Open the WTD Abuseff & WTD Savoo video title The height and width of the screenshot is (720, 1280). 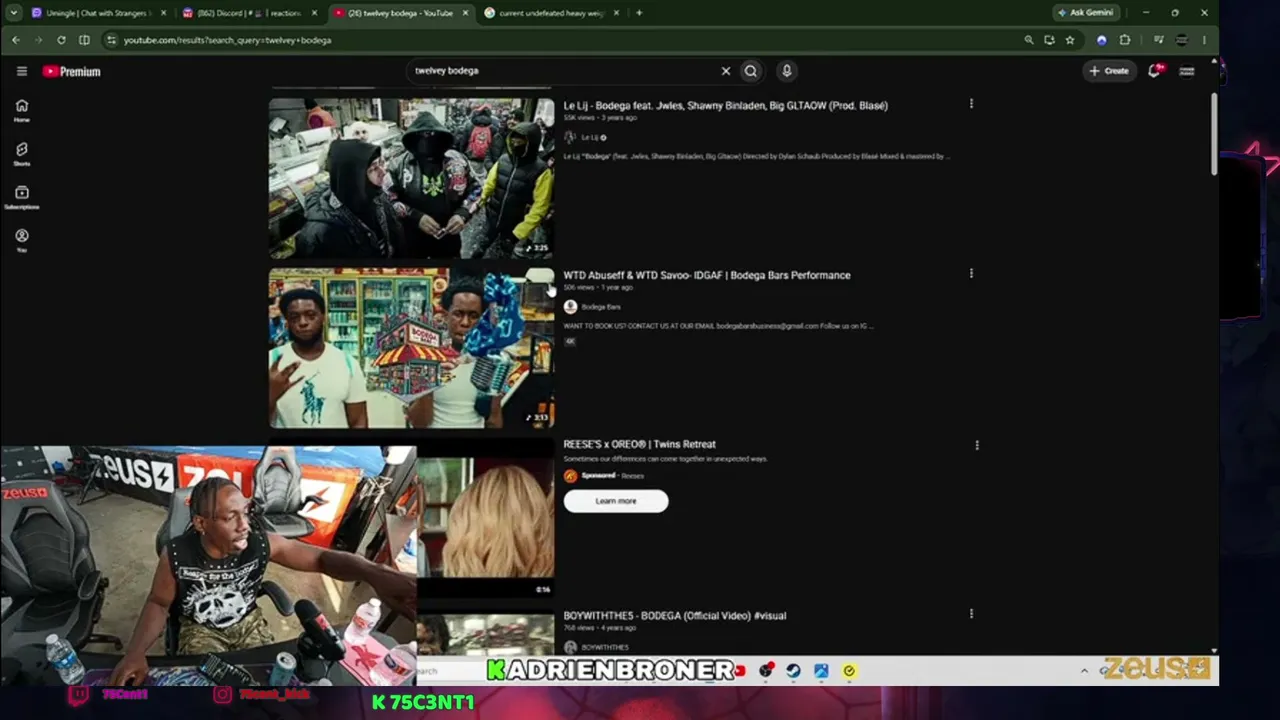coord(707,275)
